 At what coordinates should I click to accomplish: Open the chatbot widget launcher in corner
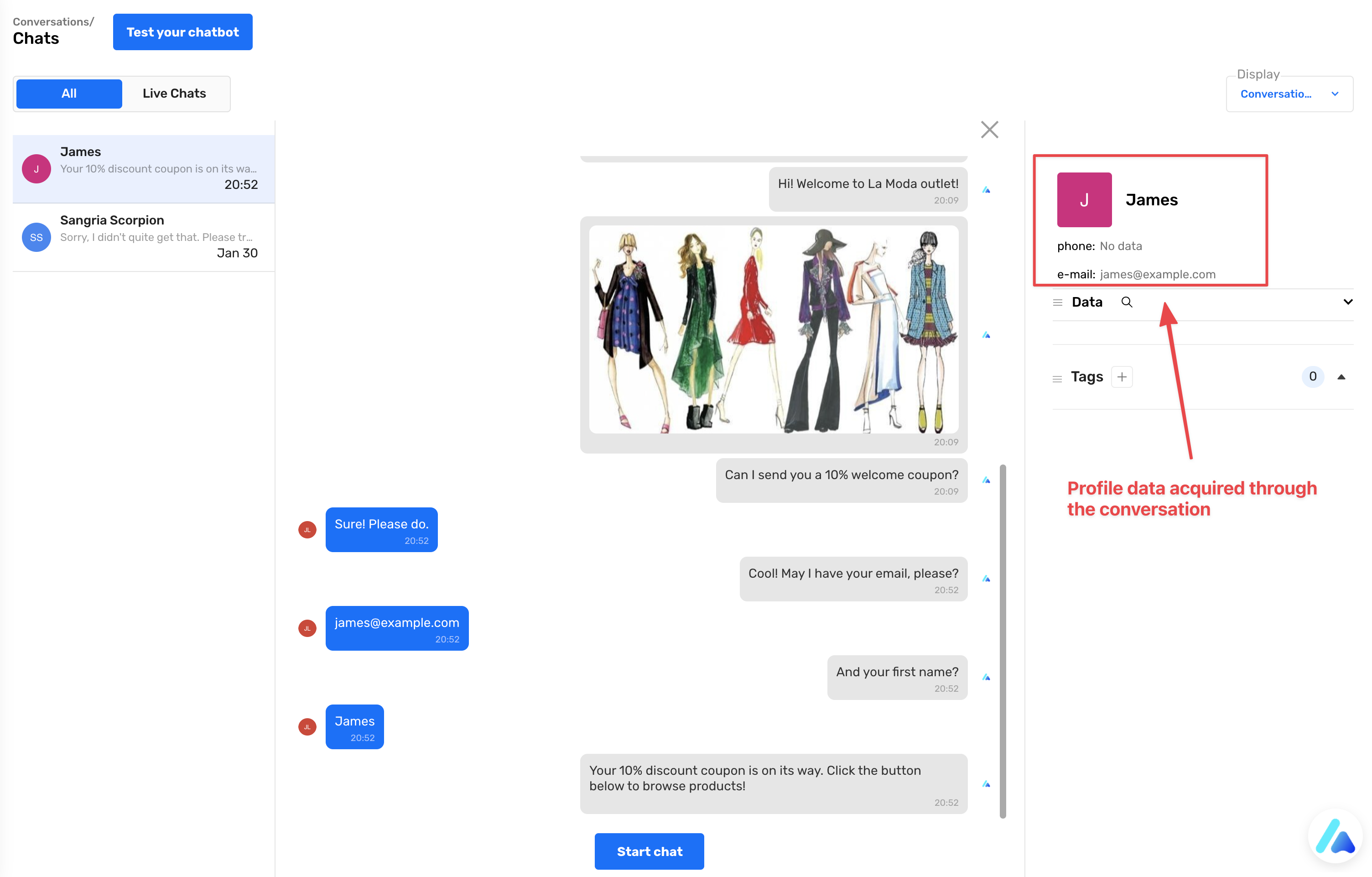coord(1335,836)
